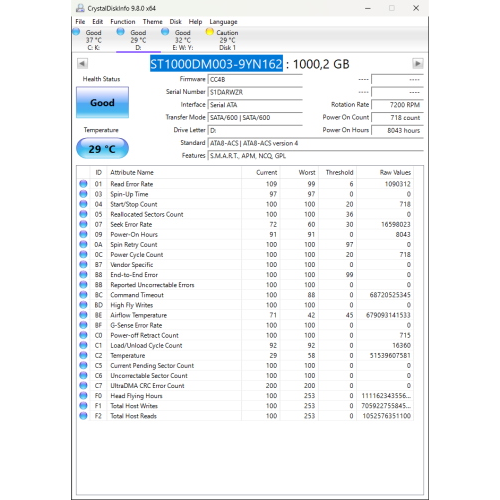Click status icon of Spin-Up Time row
This screenshot has width=500, height=500.
(83, 194)
